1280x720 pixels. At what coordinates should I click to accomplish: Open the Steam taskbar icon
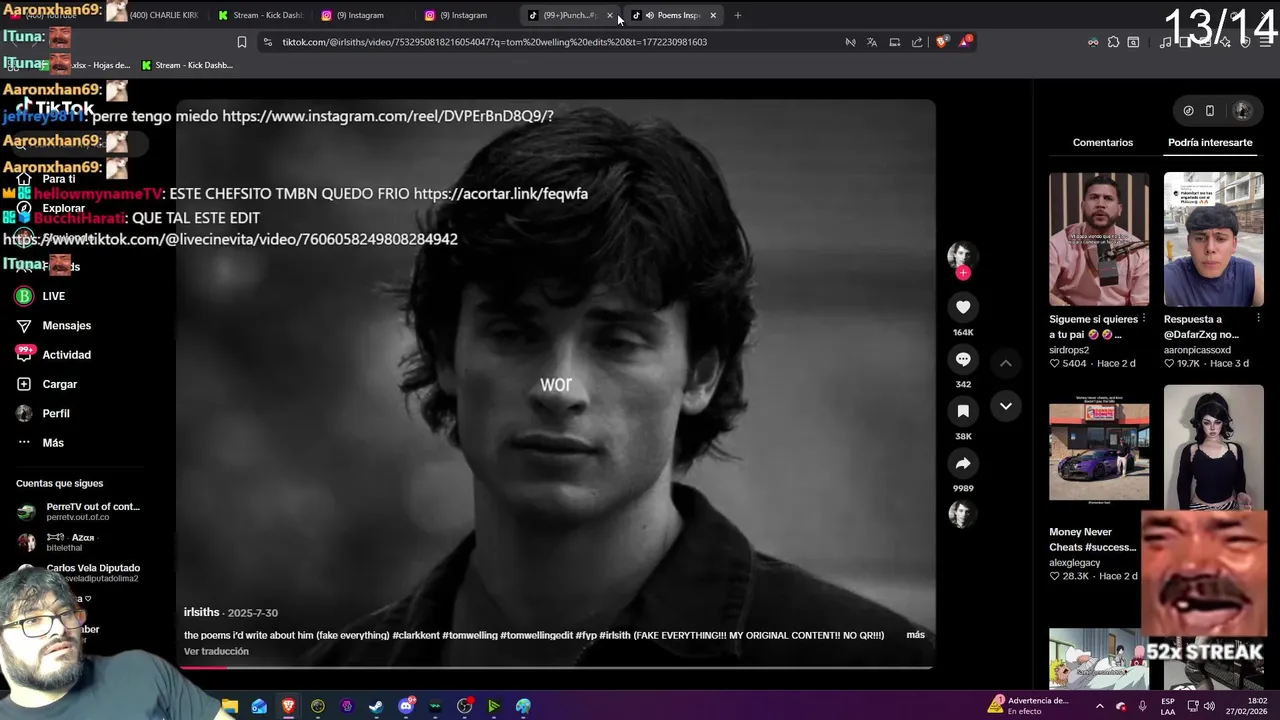click(376, 706)
